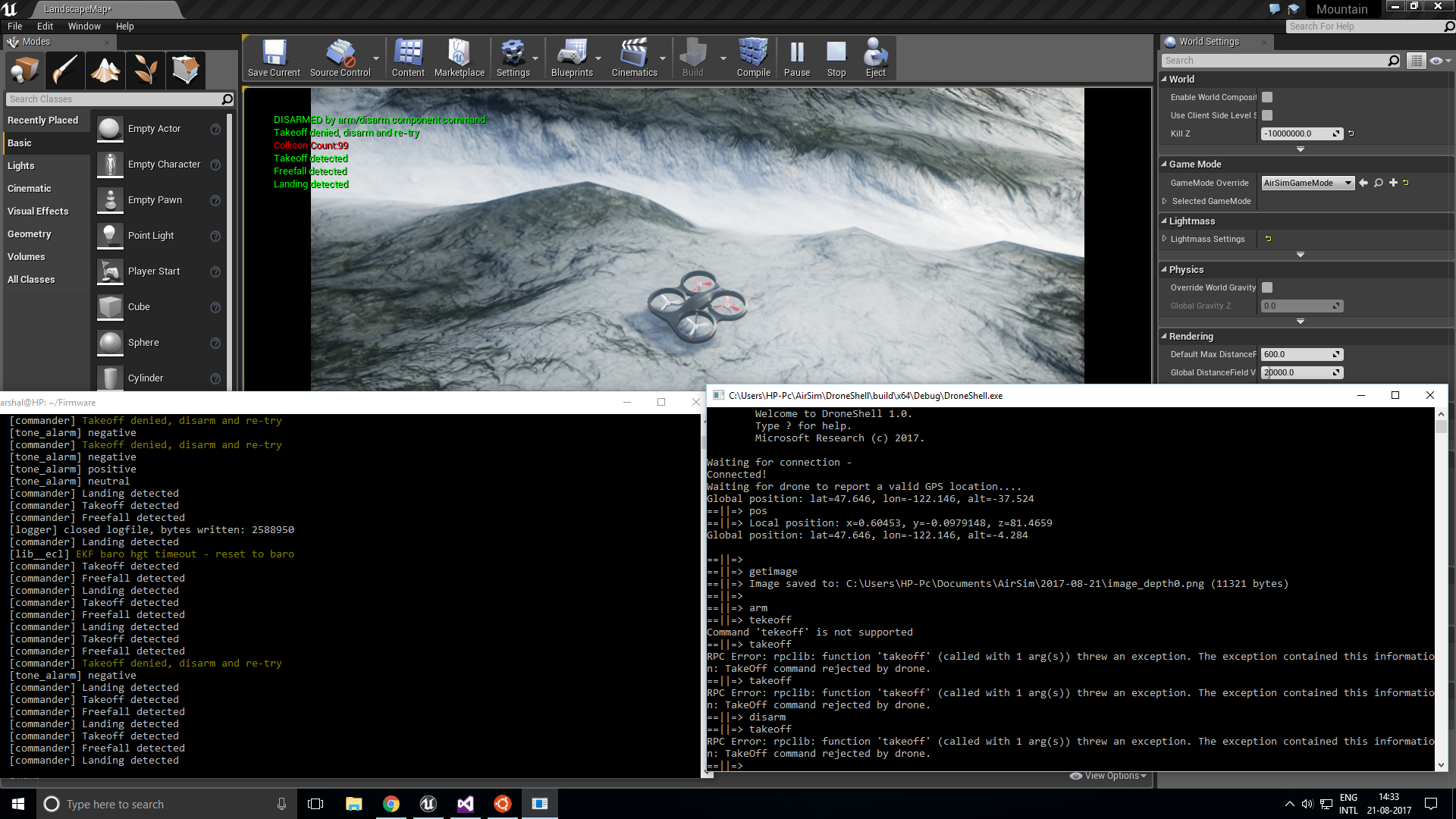1456x819 pixels.
Task: Adjust the Global Gravity Z value slider
Action: 1301,306
